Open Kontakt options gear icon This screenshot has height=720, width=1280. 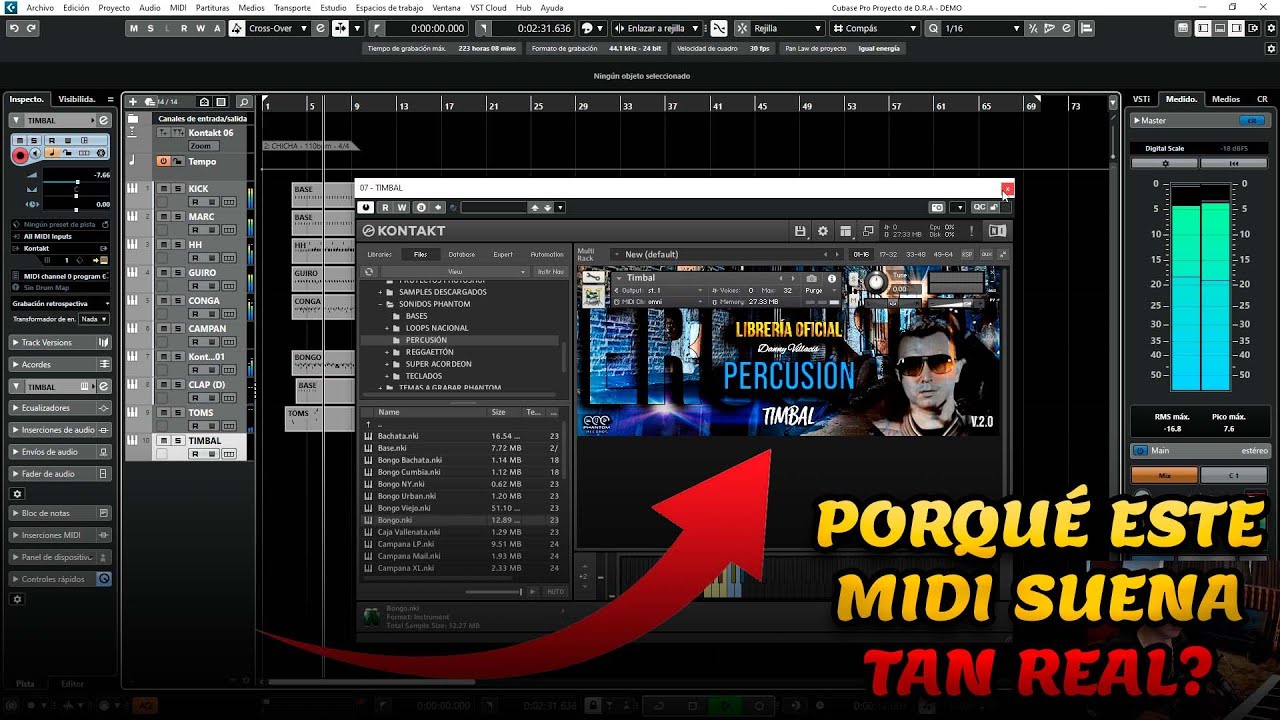coord(823,231)
